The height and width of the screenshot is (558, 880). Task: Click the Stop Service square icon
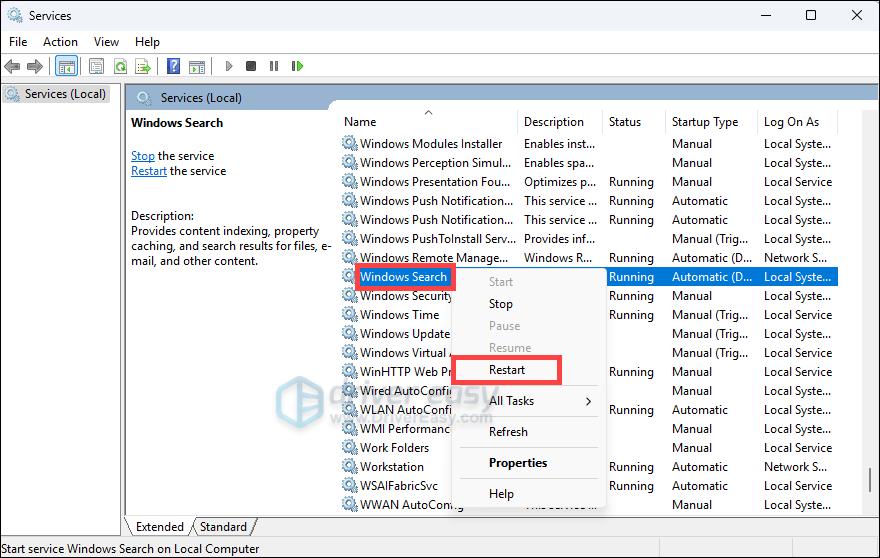(x=251, y=66)
